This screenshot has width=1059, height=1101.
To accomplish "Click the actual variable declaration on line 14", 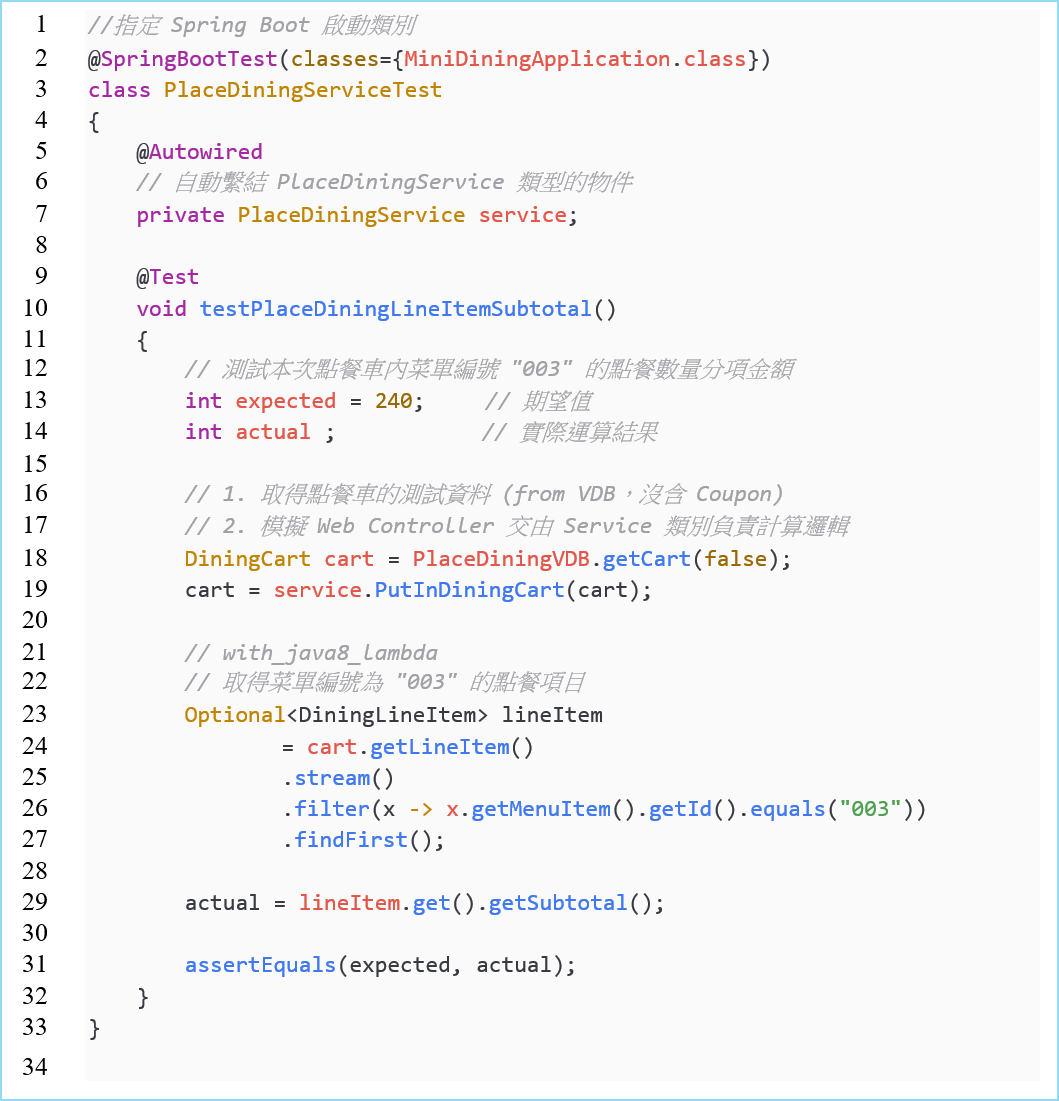I will click(x=272, y=432).
